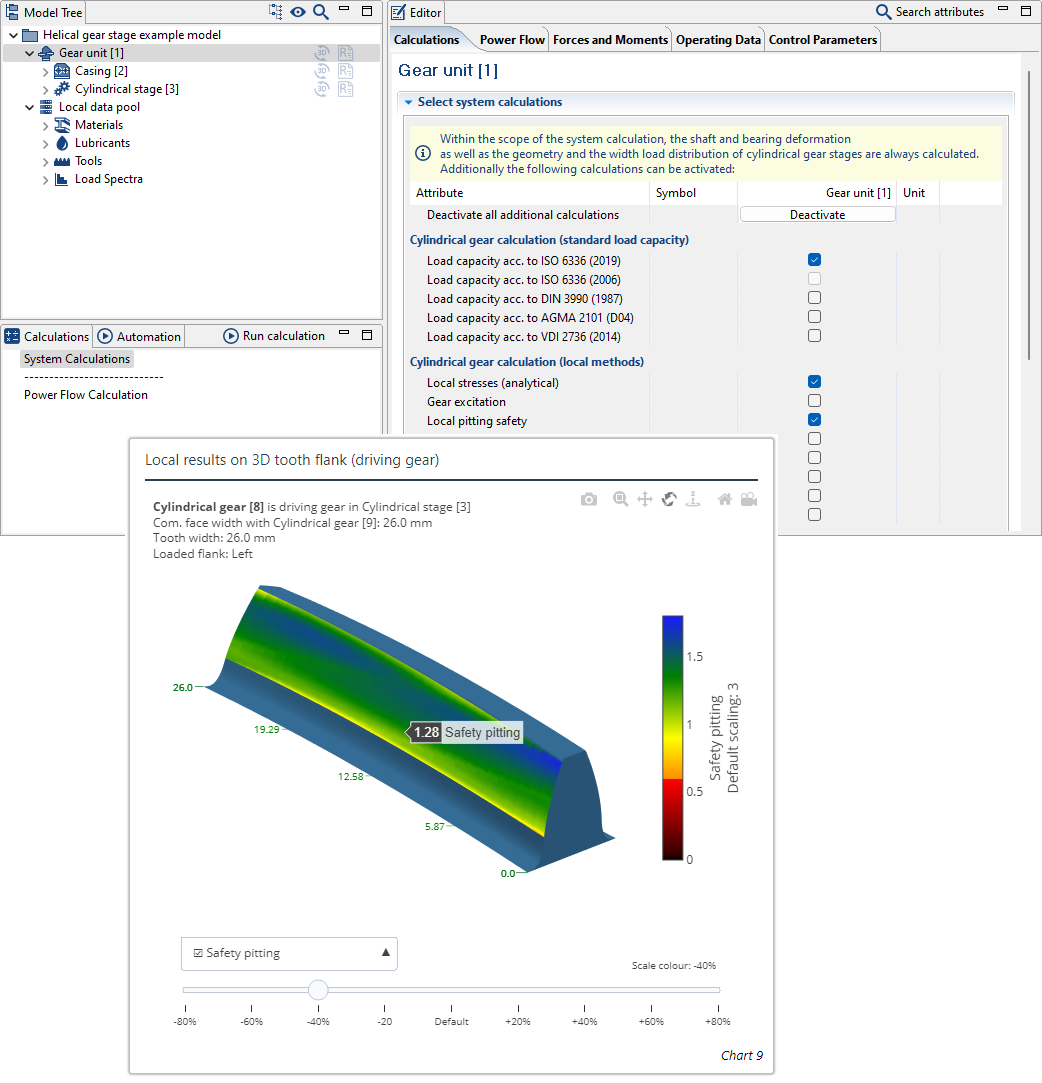Click the 3D view icon for Gear unit [1]
The width and height of the screenshot is (1042, 1083).
[322, 53]
